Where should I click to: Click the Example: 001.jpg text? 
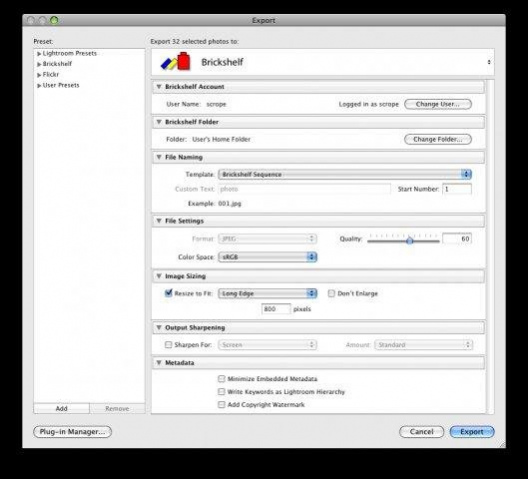coord(214,203)
